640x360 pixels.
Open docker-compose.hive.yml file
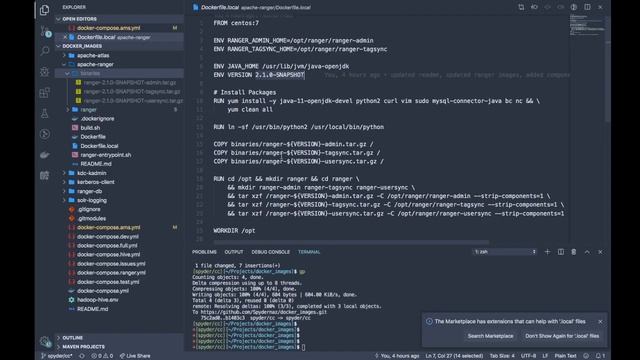pyautogui.click(x=108, y=255)
